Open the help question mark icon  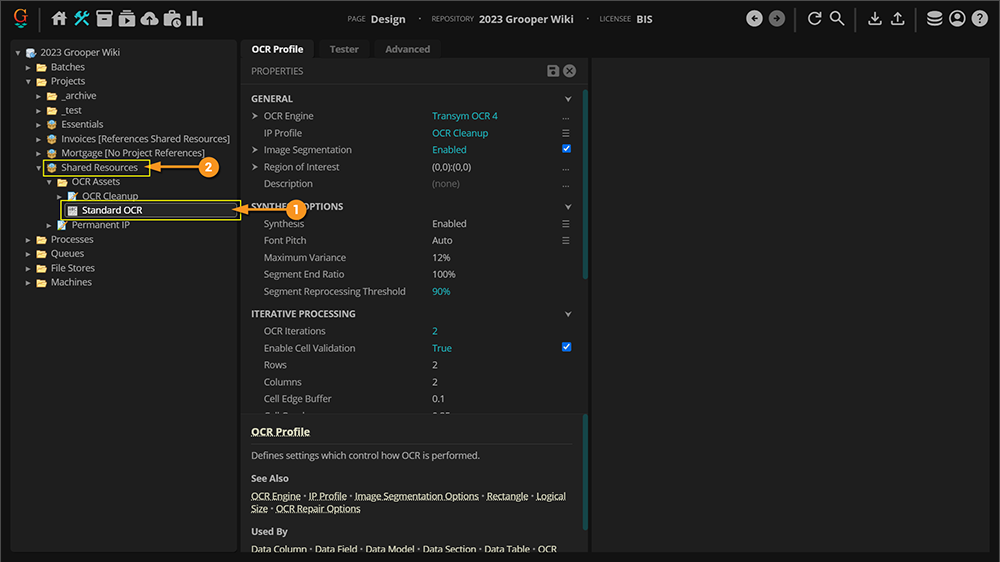pos(979,18)
